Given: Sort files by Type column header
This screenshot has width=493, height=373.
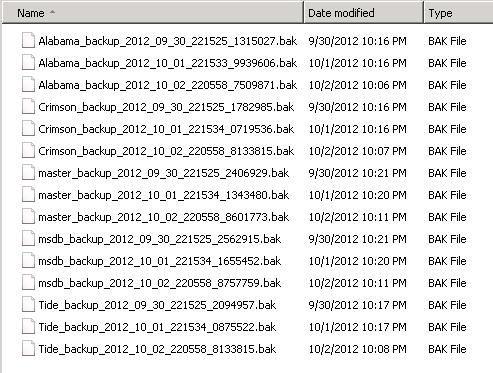Looking at the screenshot, I should point(458,13).
